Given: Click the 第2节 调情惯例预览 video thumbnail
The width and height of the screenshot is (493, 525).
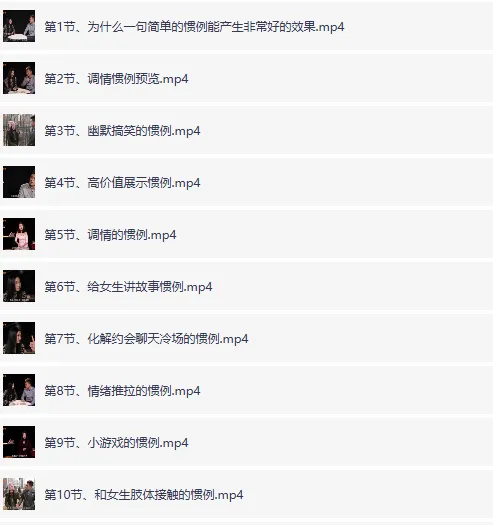Looking at the screenshot, I should point(19,78).
